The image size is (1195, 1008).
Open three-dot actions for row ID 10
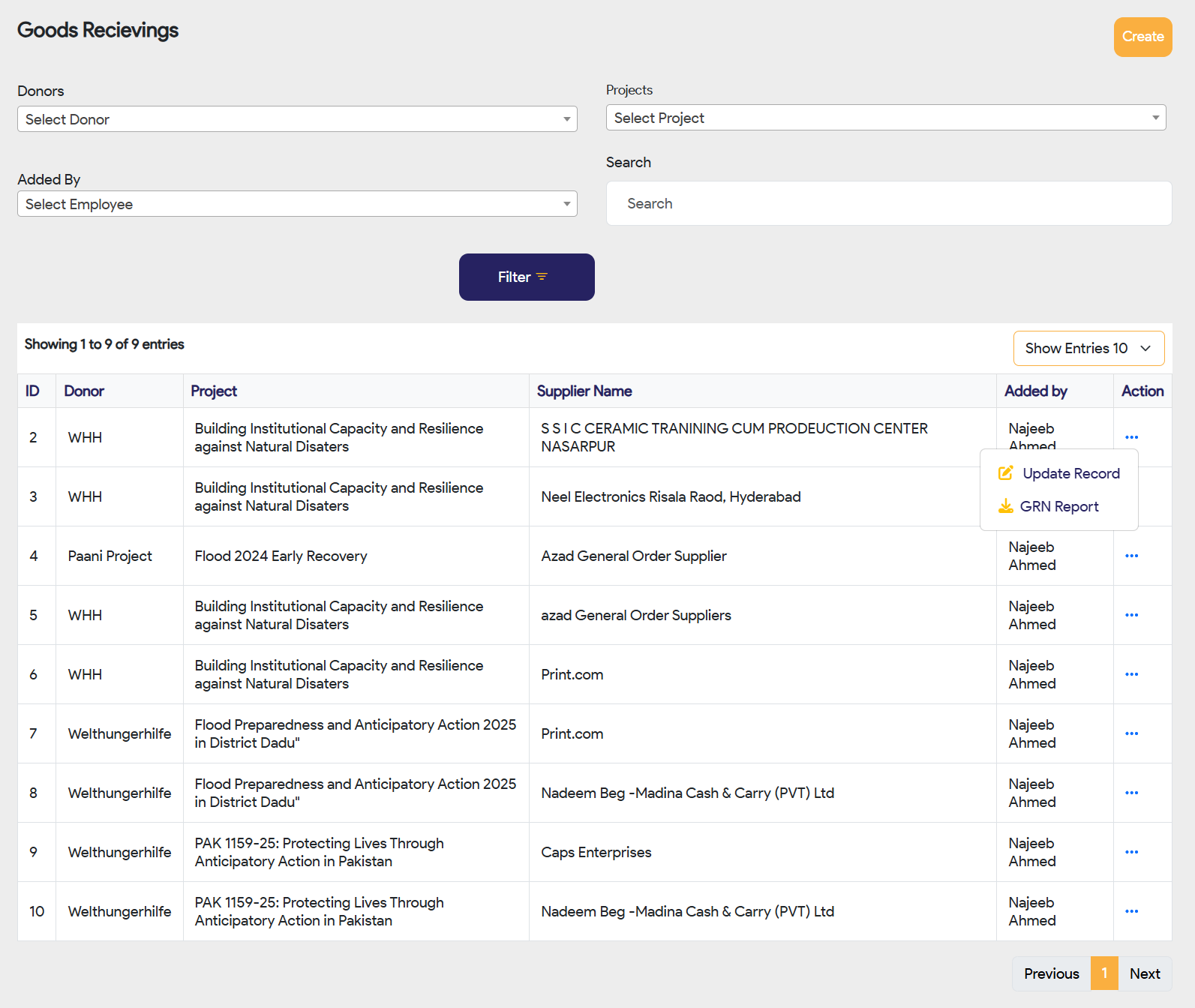[x=1131, y=911]
